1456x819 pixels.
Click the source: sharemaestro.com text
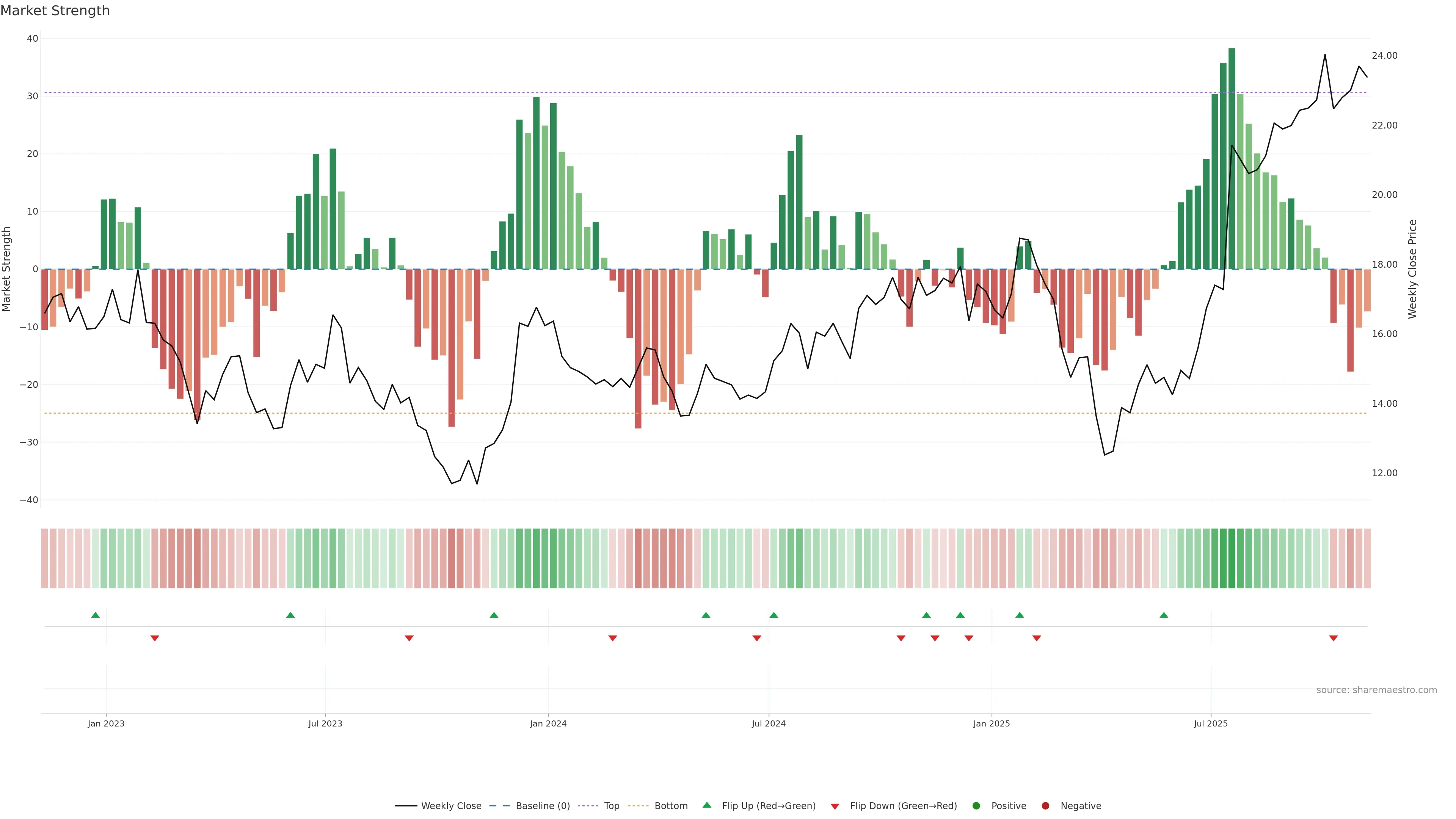click(1376, 690)
